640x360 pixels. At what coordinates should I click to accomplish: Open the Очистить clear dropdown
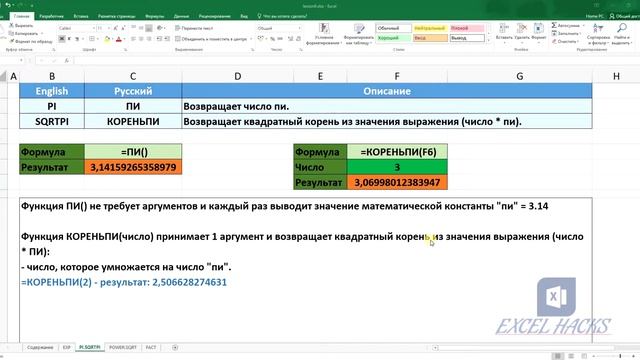[x=565, y=41]
